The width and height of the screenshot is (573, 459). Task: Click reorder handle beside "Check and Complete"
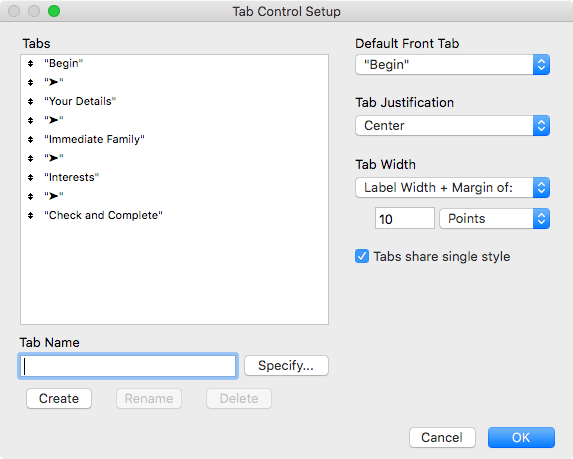[30, 216]
